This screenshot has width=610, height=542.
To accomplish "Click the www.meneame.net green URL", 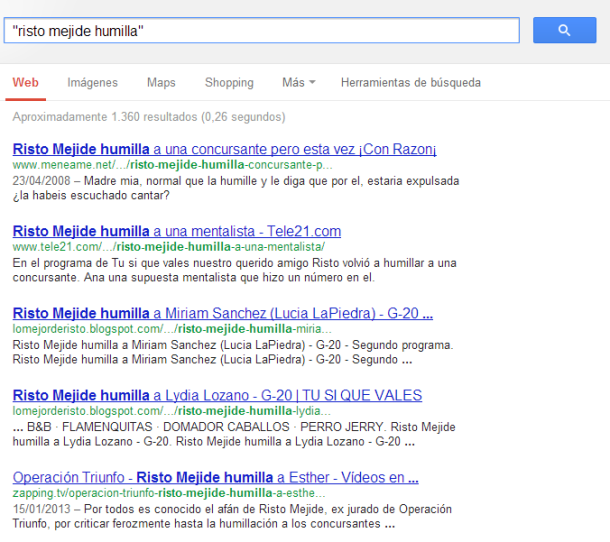I will point(172,165).
